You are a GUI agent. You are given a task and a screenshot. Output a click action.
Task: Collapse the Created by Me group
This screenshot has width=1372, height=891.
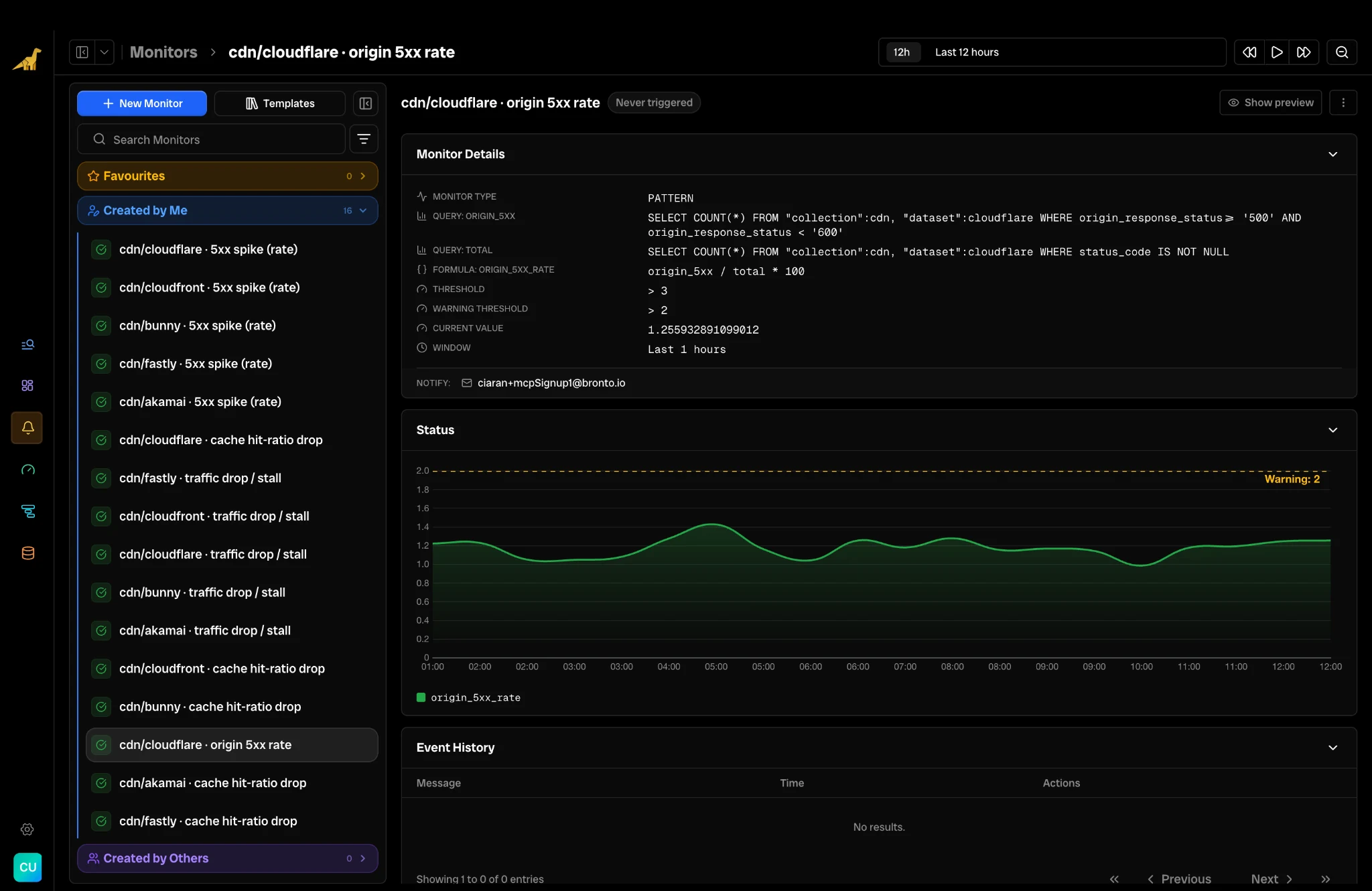[228, 210]
